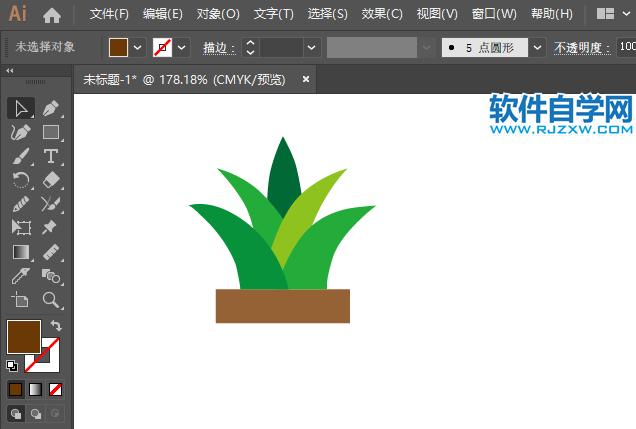
Task: Select the Selection (arrow) tool
Action: point(21,108)
